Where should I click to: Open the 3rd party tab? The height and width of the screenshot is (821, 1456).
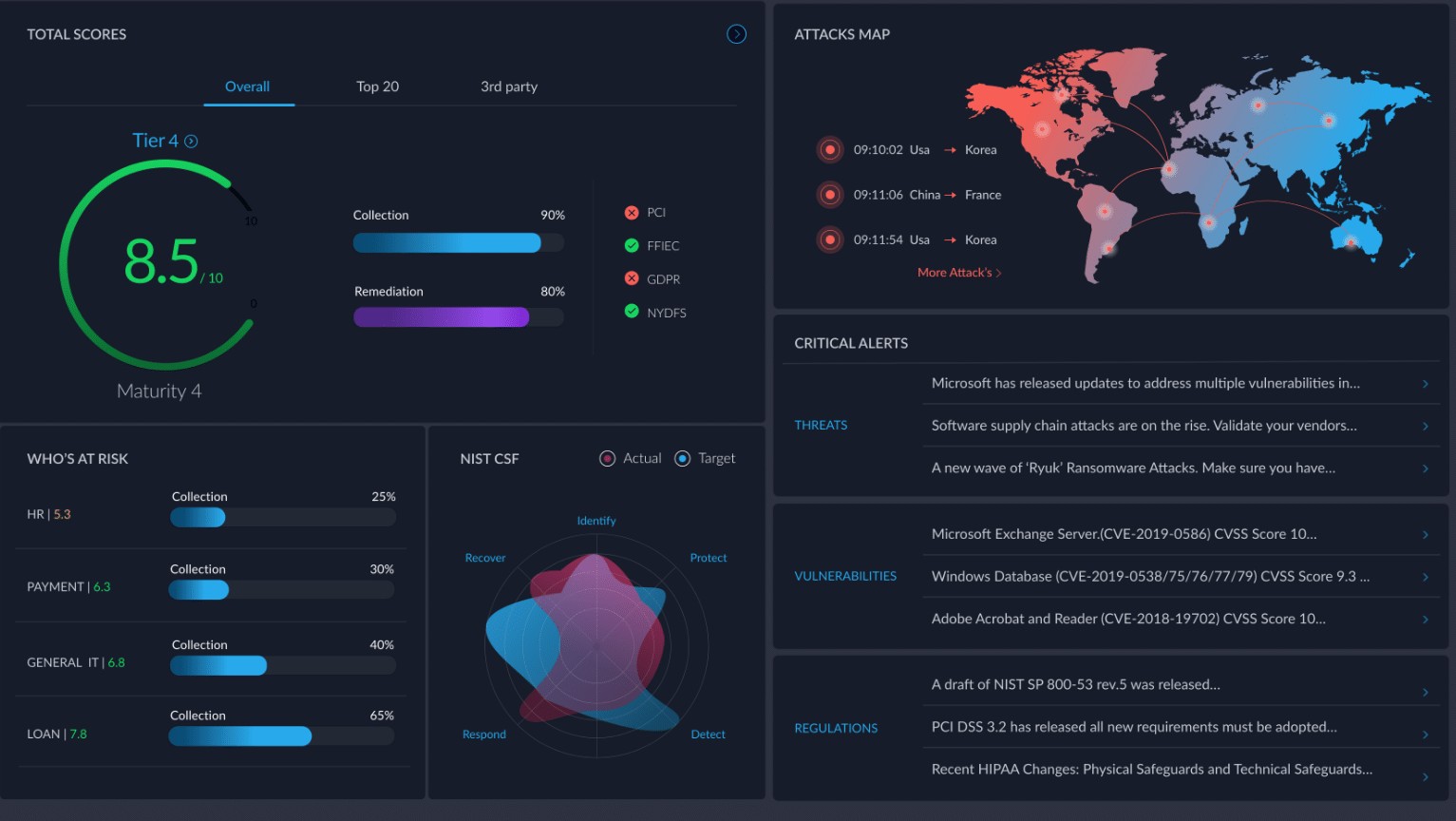pos(508,86)
